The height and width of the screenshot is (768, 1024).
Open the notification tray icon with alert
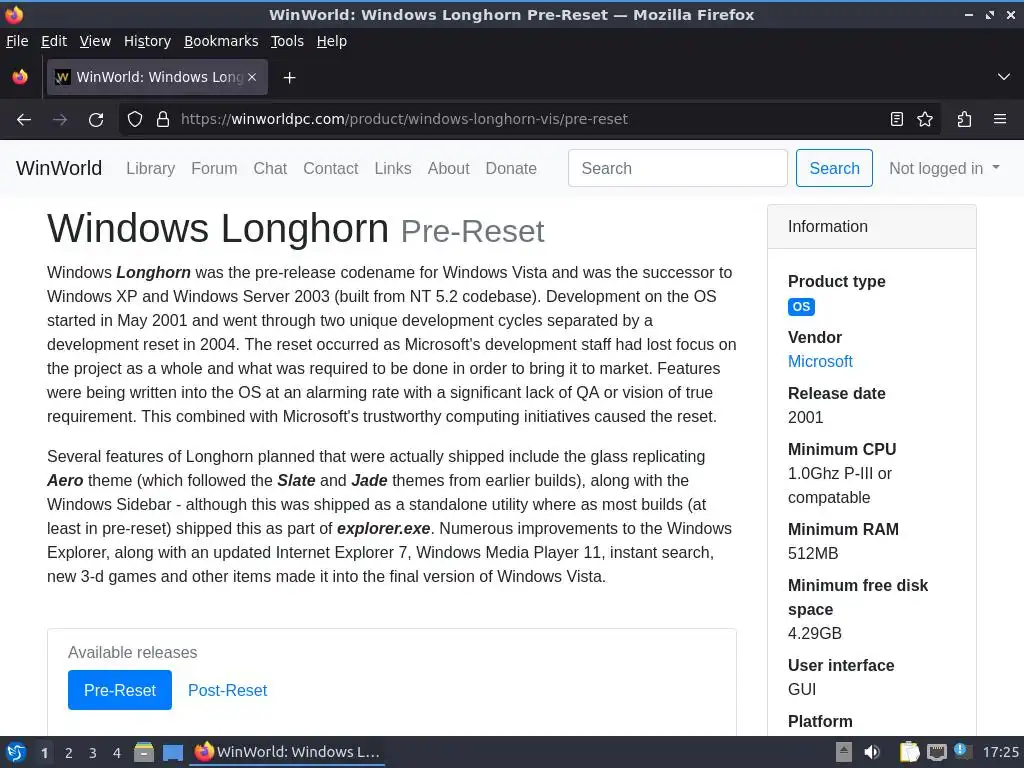pos(963,751)
